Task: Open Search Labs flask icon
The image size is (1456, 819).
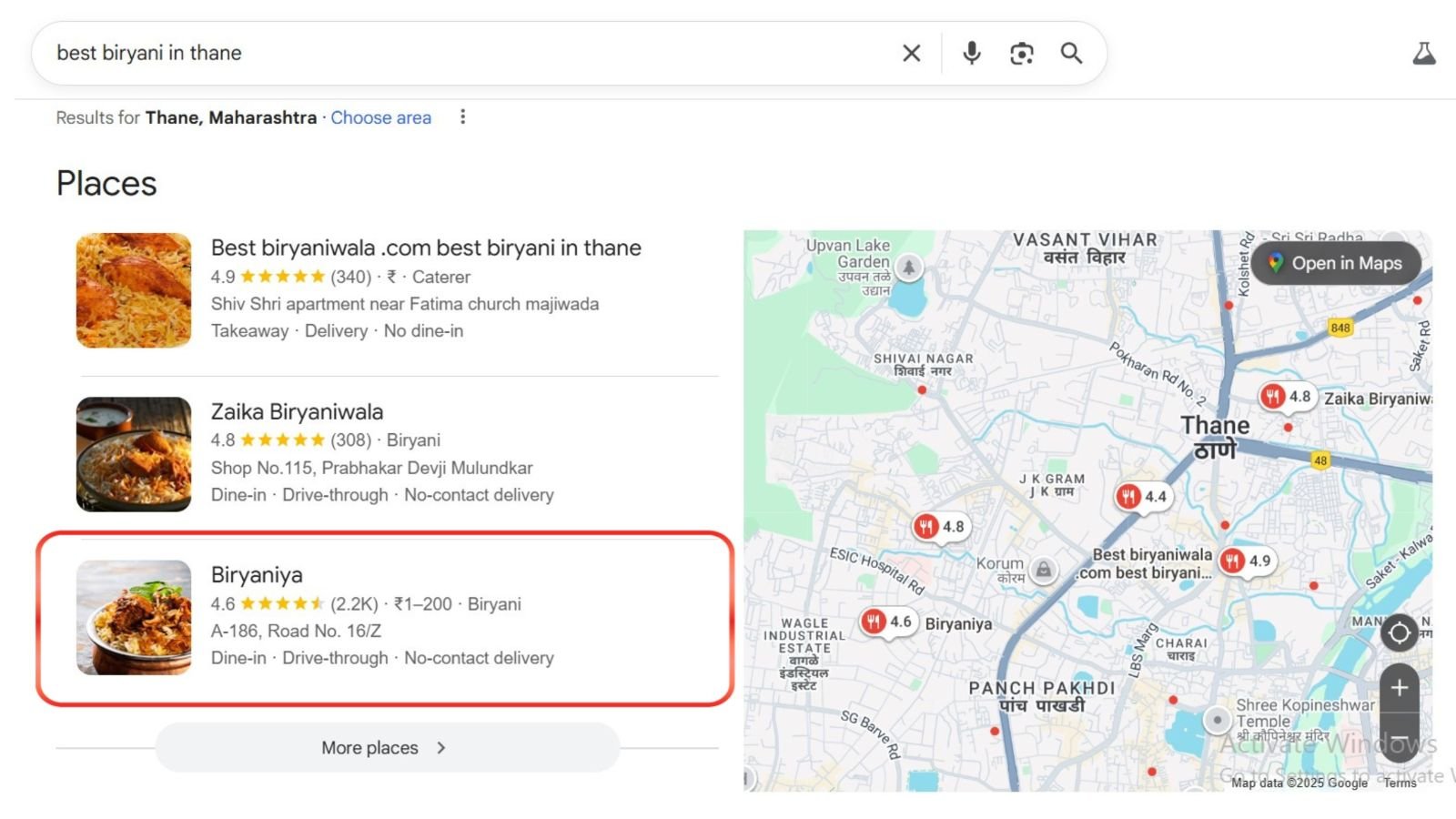Action: pyautogui.click(x=1424, y=54)
